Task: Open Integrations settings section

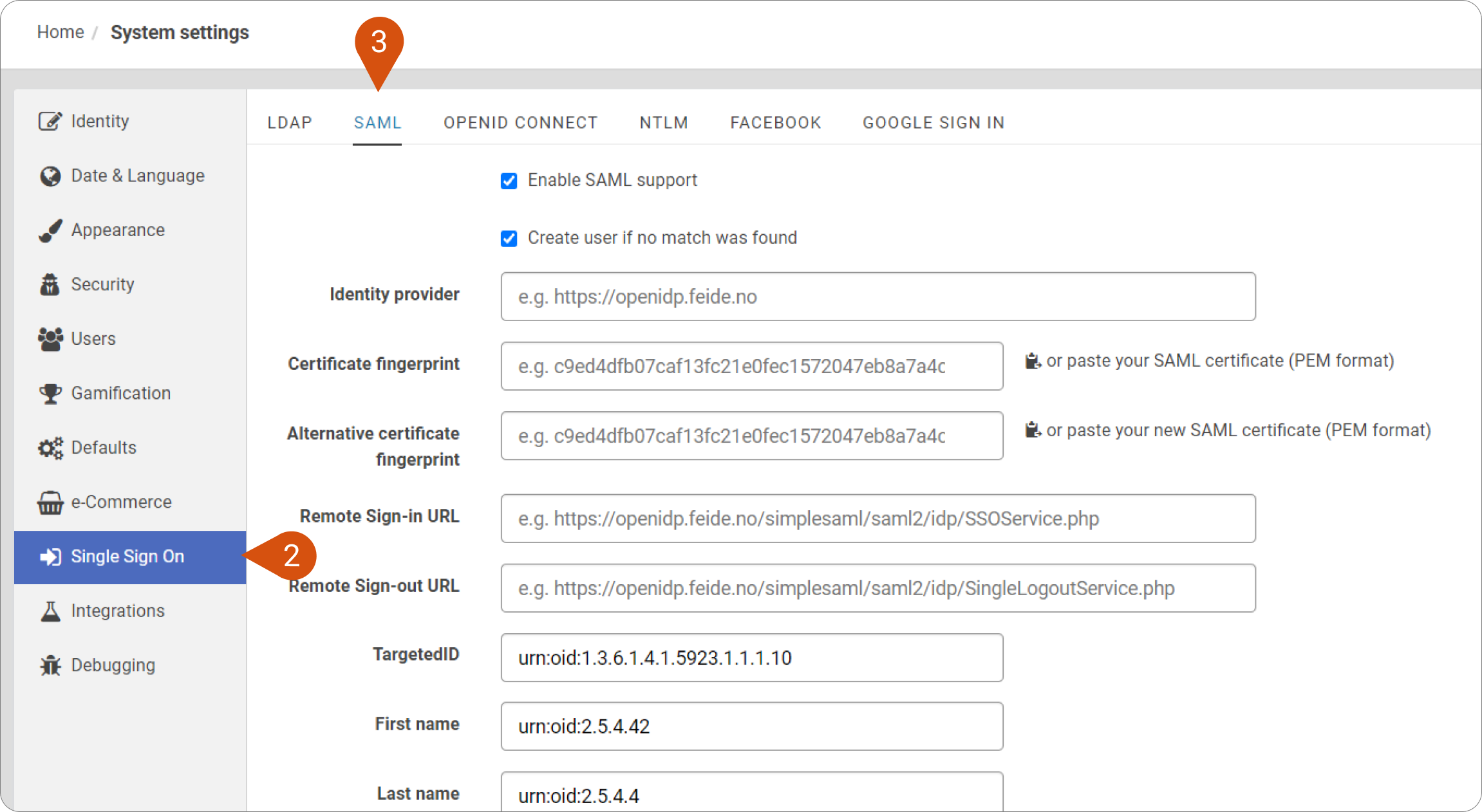Action: click(x=130, y=611)
